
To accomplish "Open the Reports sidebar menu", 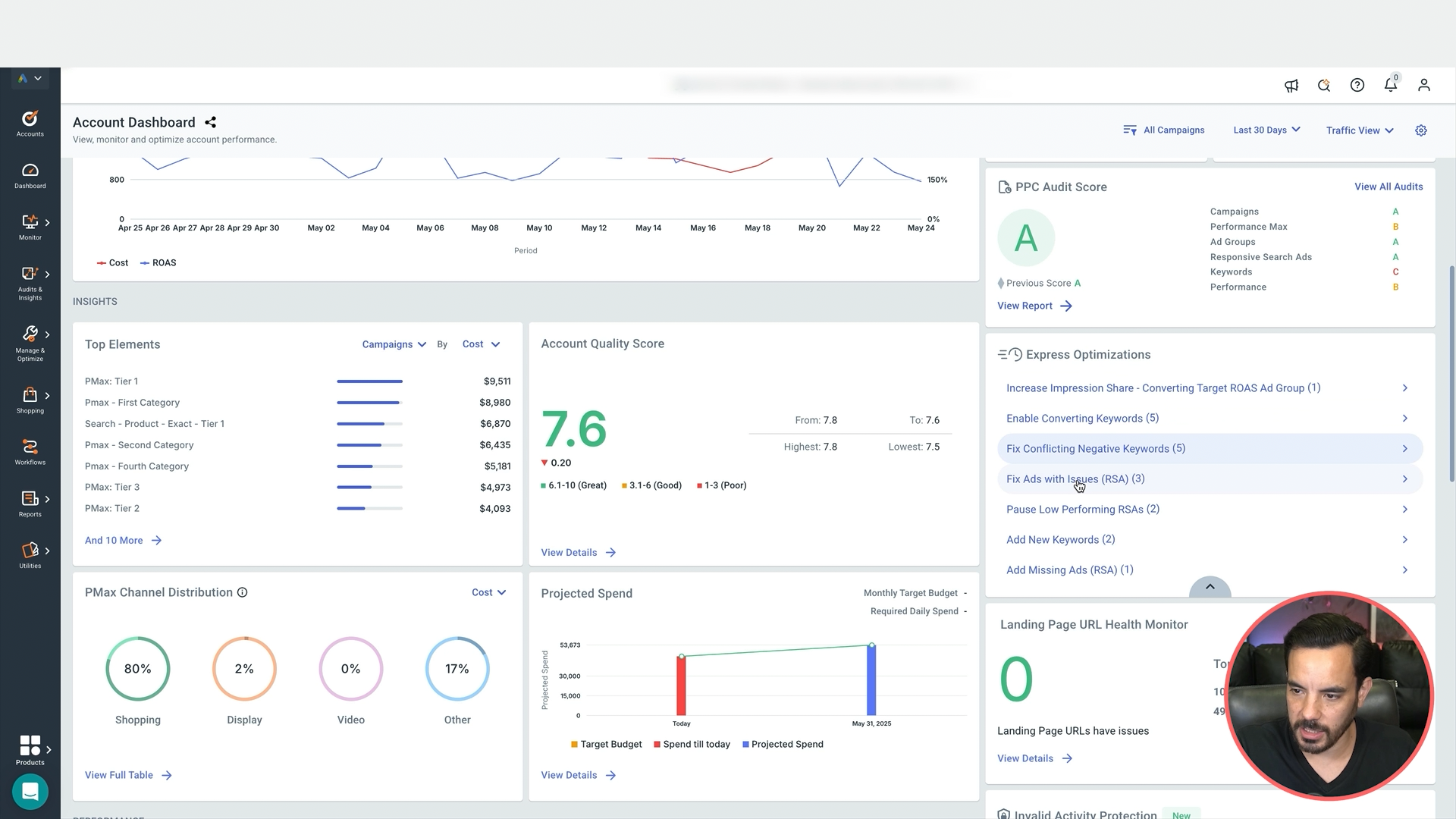I will pyautogui.click(x=30, y=504).
